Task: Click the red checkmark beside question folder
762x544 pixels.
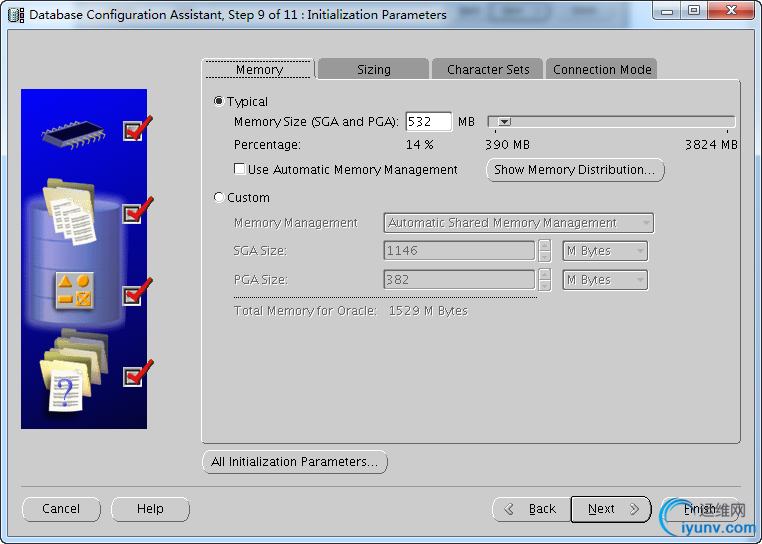Action: (x=137, y=373)
